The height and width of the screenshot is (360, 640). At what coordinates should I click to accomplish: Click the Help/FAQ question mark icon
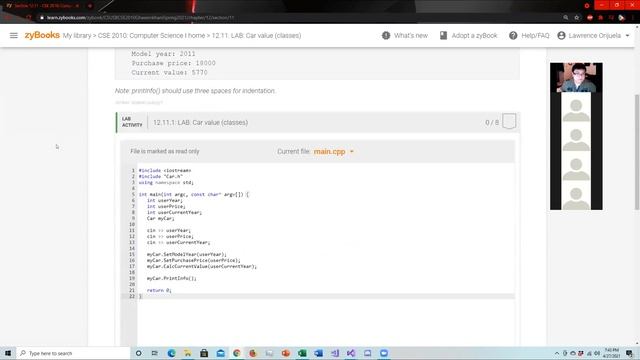pos(513,36)
